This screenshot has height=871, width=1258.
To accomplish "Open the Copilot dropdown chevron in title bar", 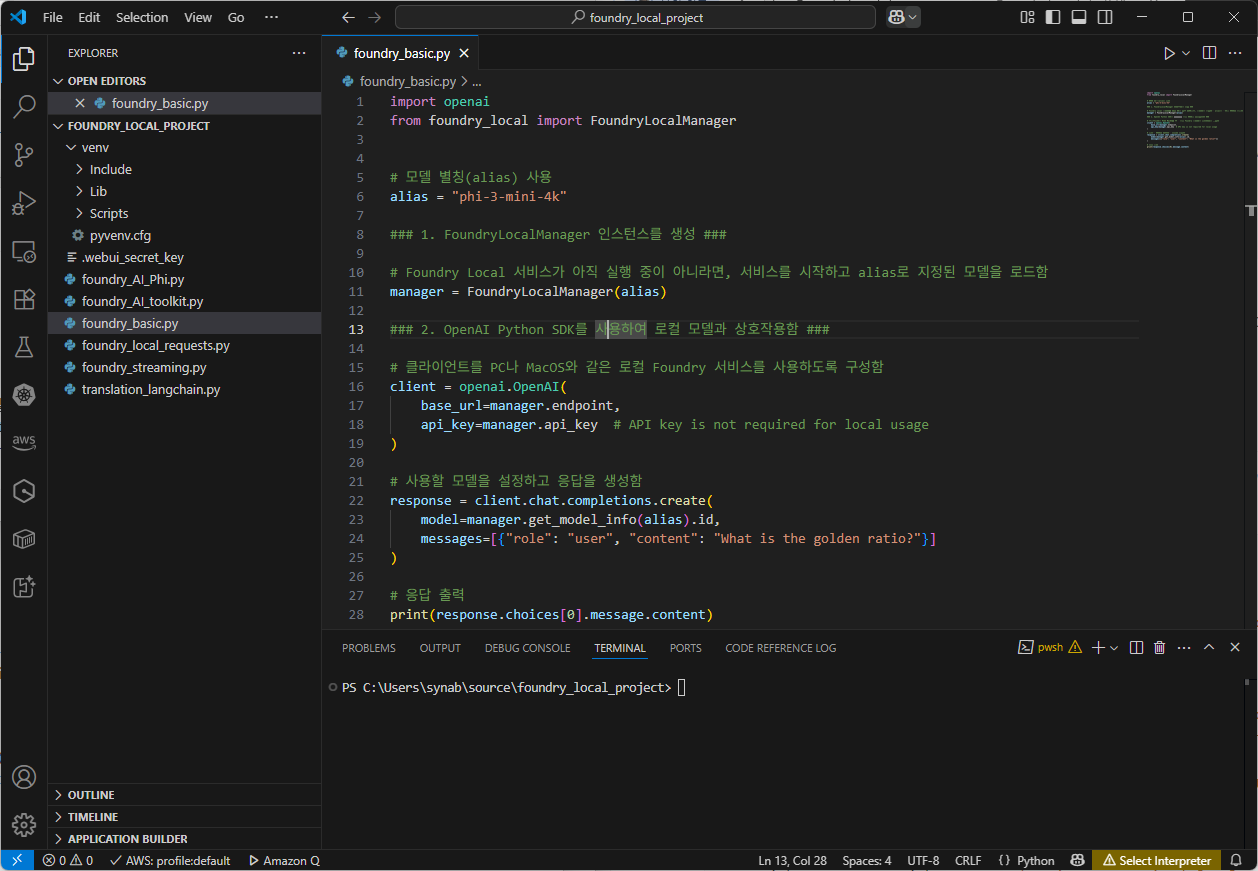I will tap(913, 17).
